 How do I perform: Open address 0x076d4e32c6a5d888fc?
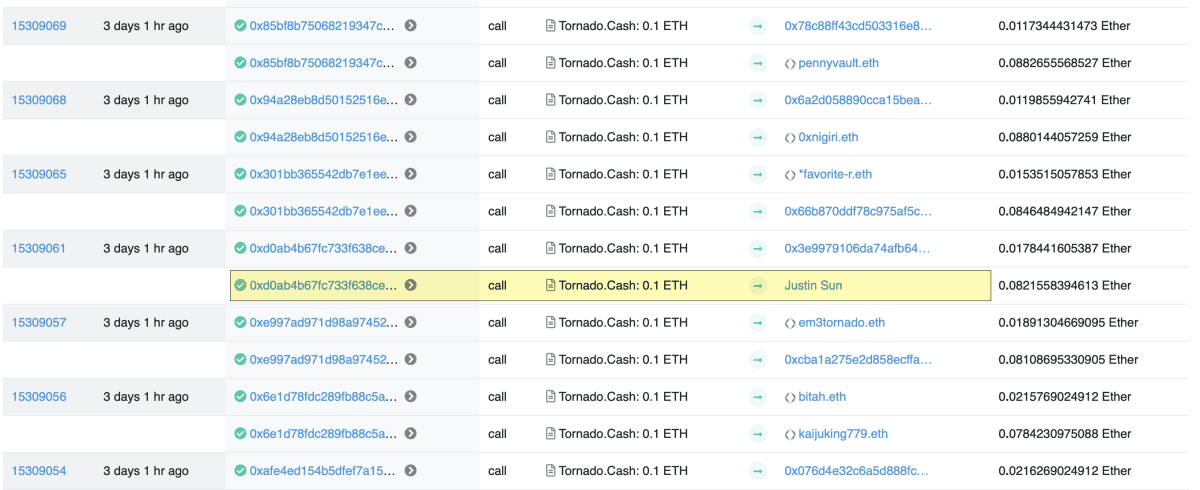point(857,470)
